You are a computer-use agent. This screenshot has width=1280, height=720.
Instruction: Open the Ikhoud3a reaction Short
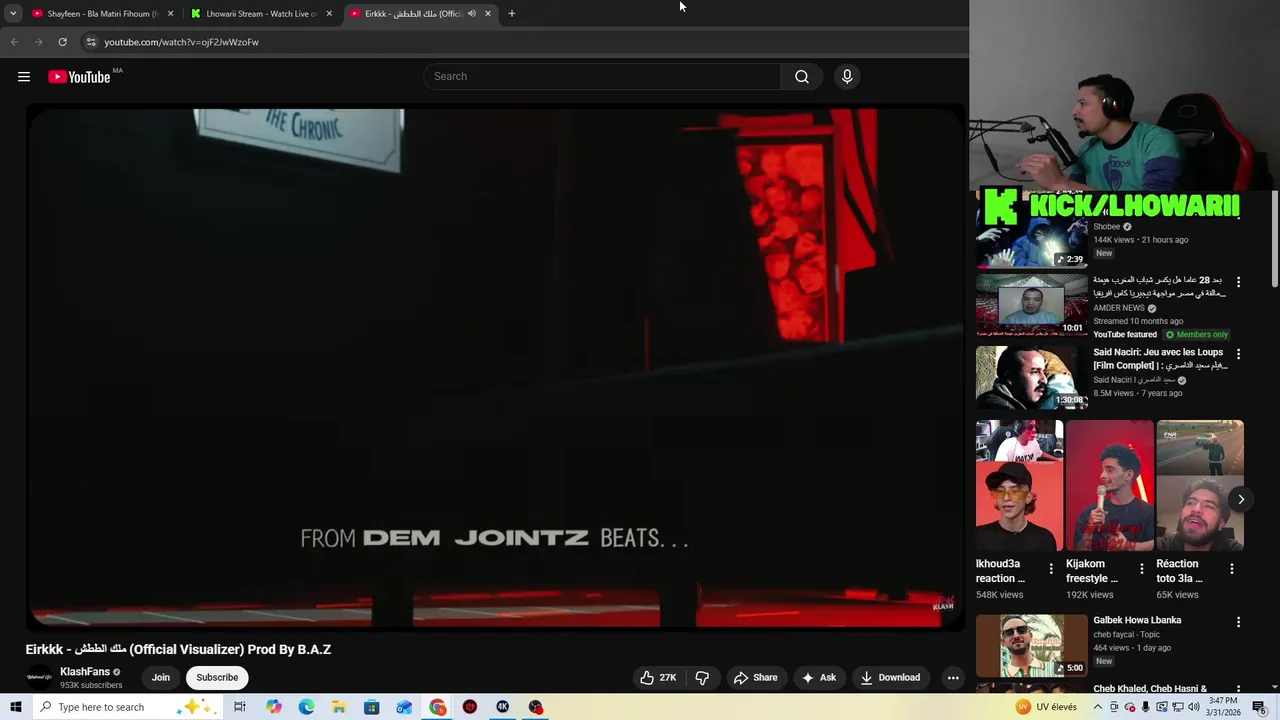tap(1019, 485)
